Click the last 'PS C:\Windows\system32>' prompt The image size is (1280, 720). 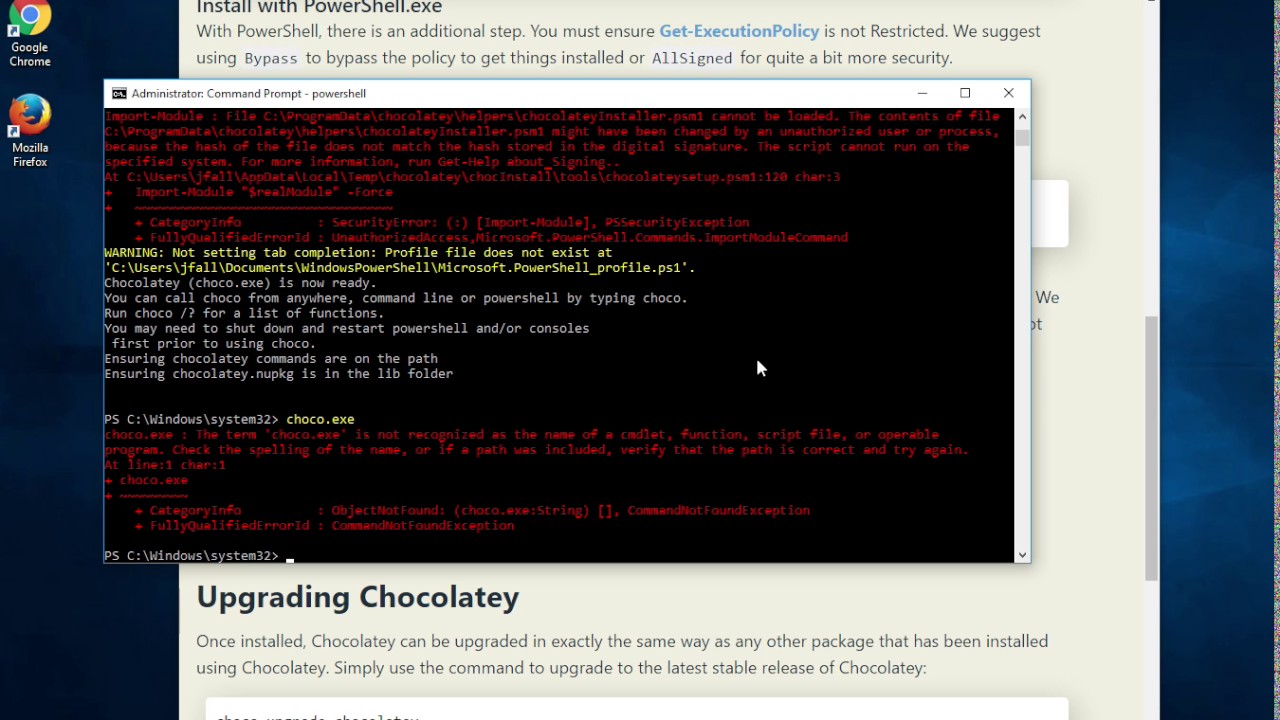click(x=191, y=555)
